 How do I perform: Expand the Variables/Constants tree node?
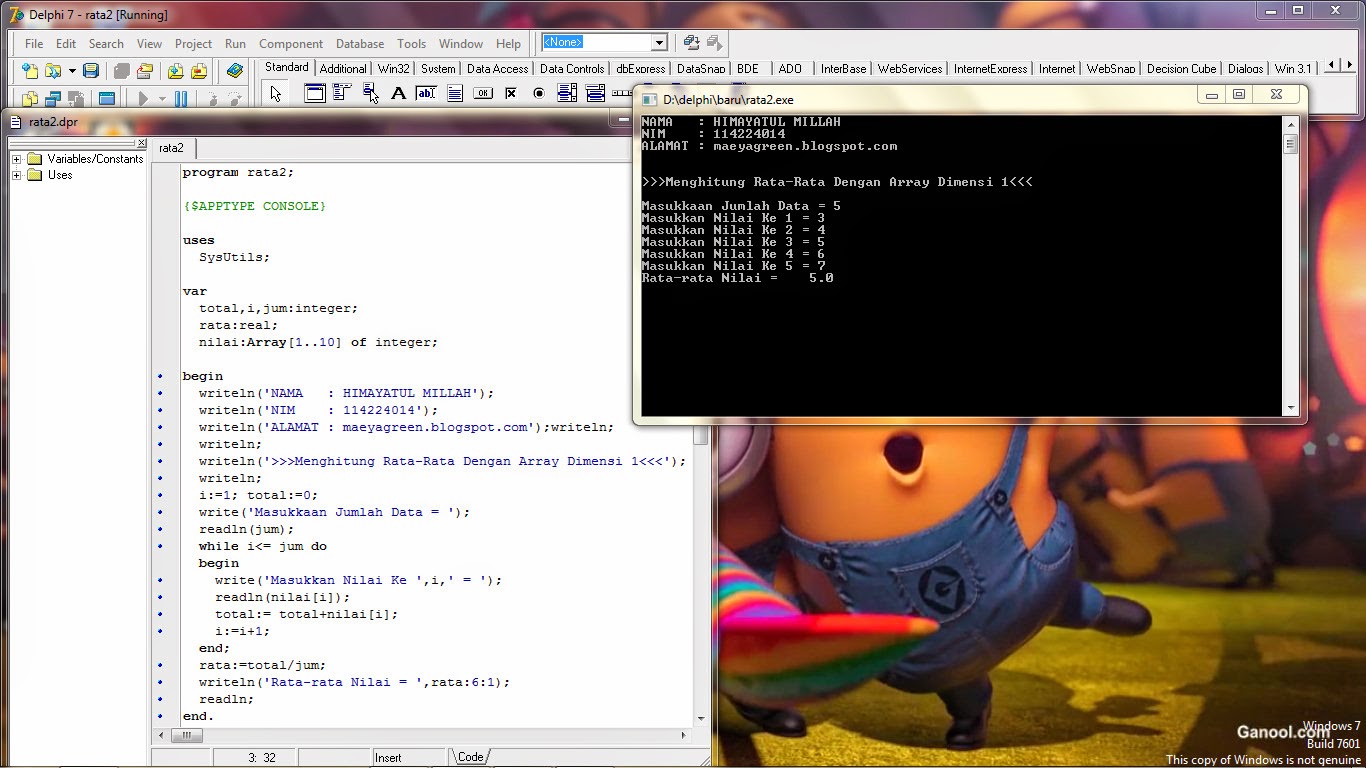click(16, 159)
